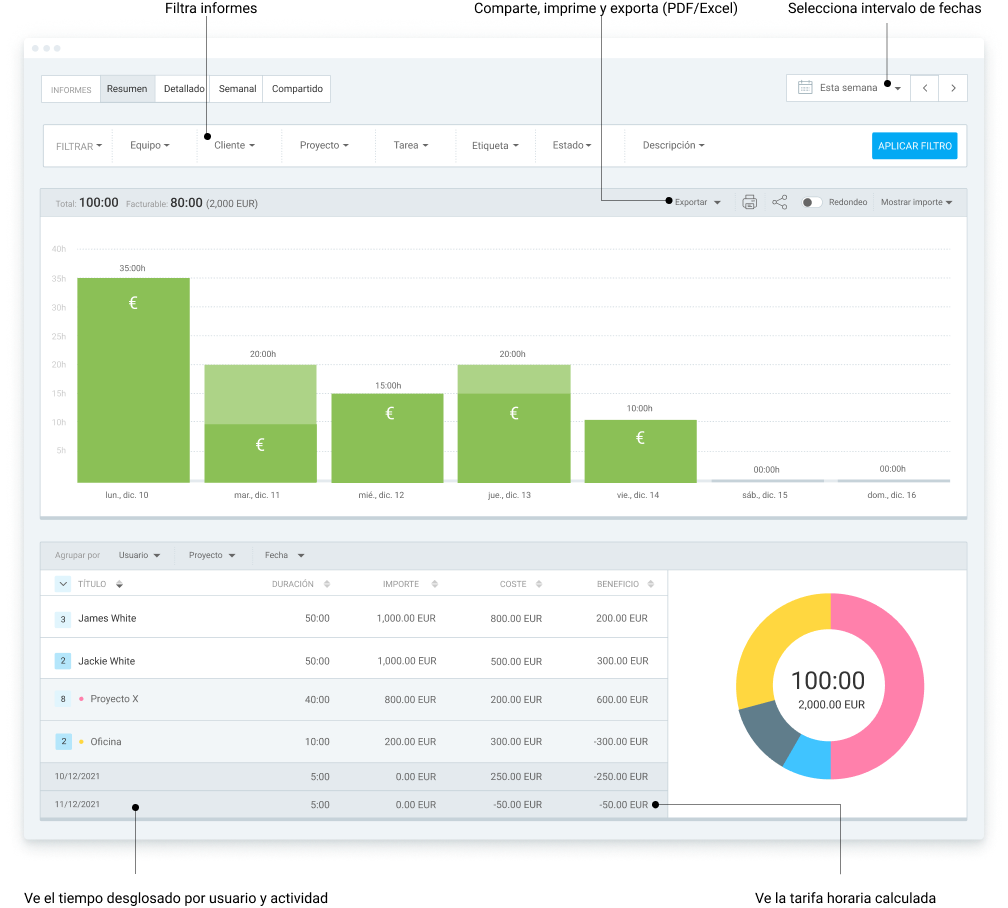Open the Proyecto filter dropdown
Image resolution: width=1008 pixels, height=908 pixels.
pos(324,145)
